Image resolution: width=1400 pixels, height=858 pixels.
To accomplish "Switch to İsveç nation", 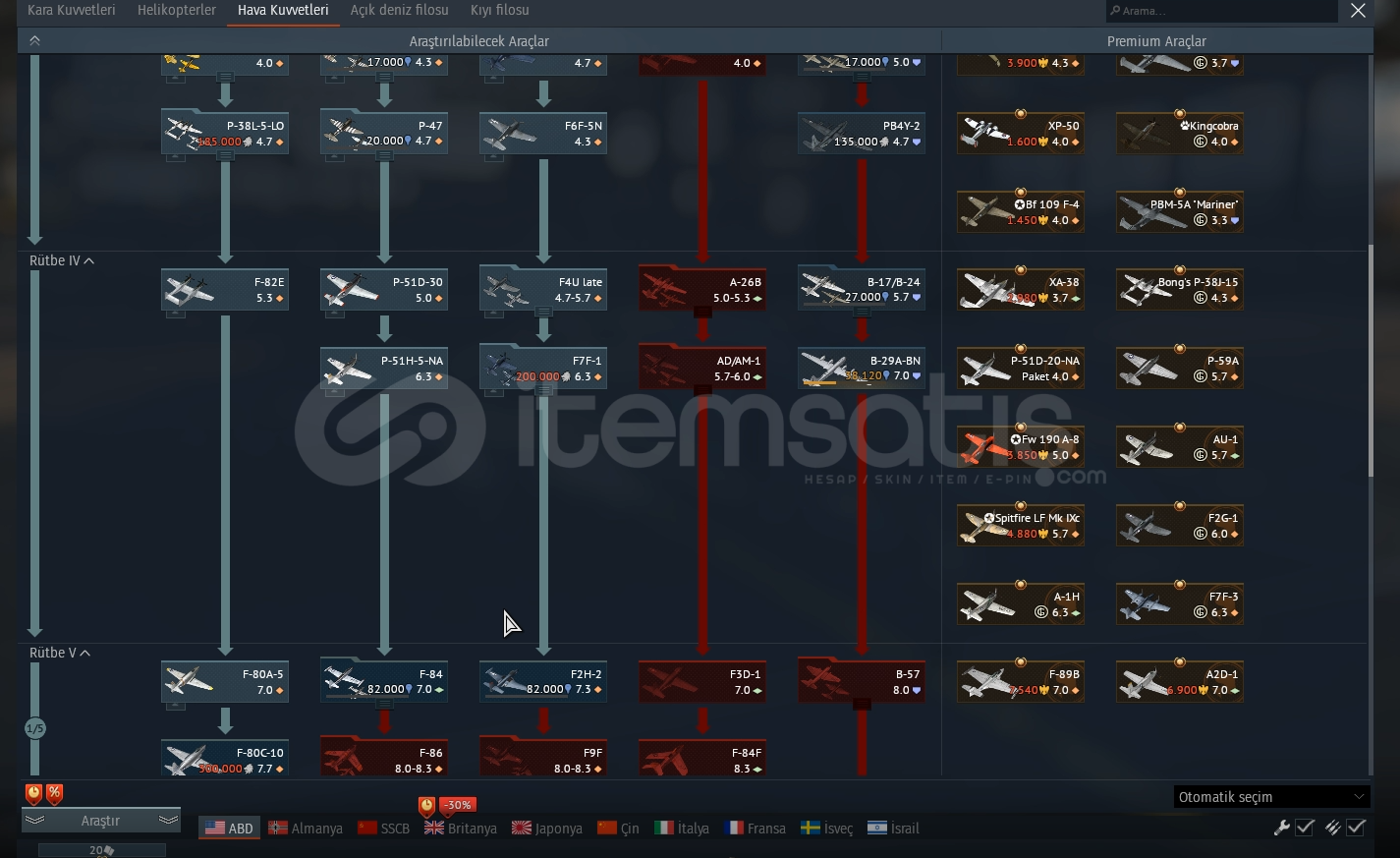I will click(x=826, y=829).
